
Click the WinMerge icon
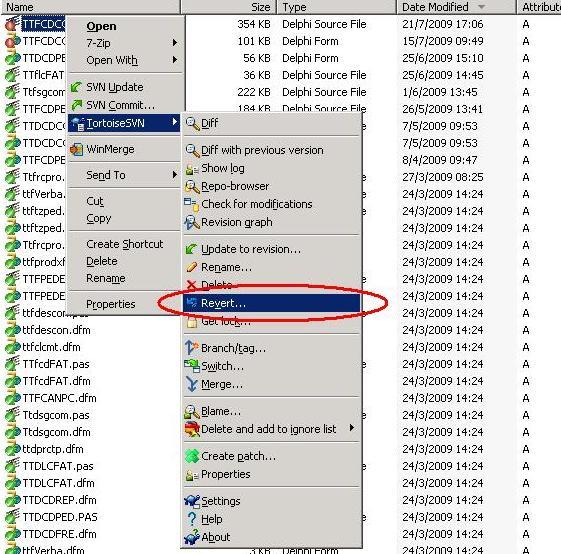(x=76, y=149)
